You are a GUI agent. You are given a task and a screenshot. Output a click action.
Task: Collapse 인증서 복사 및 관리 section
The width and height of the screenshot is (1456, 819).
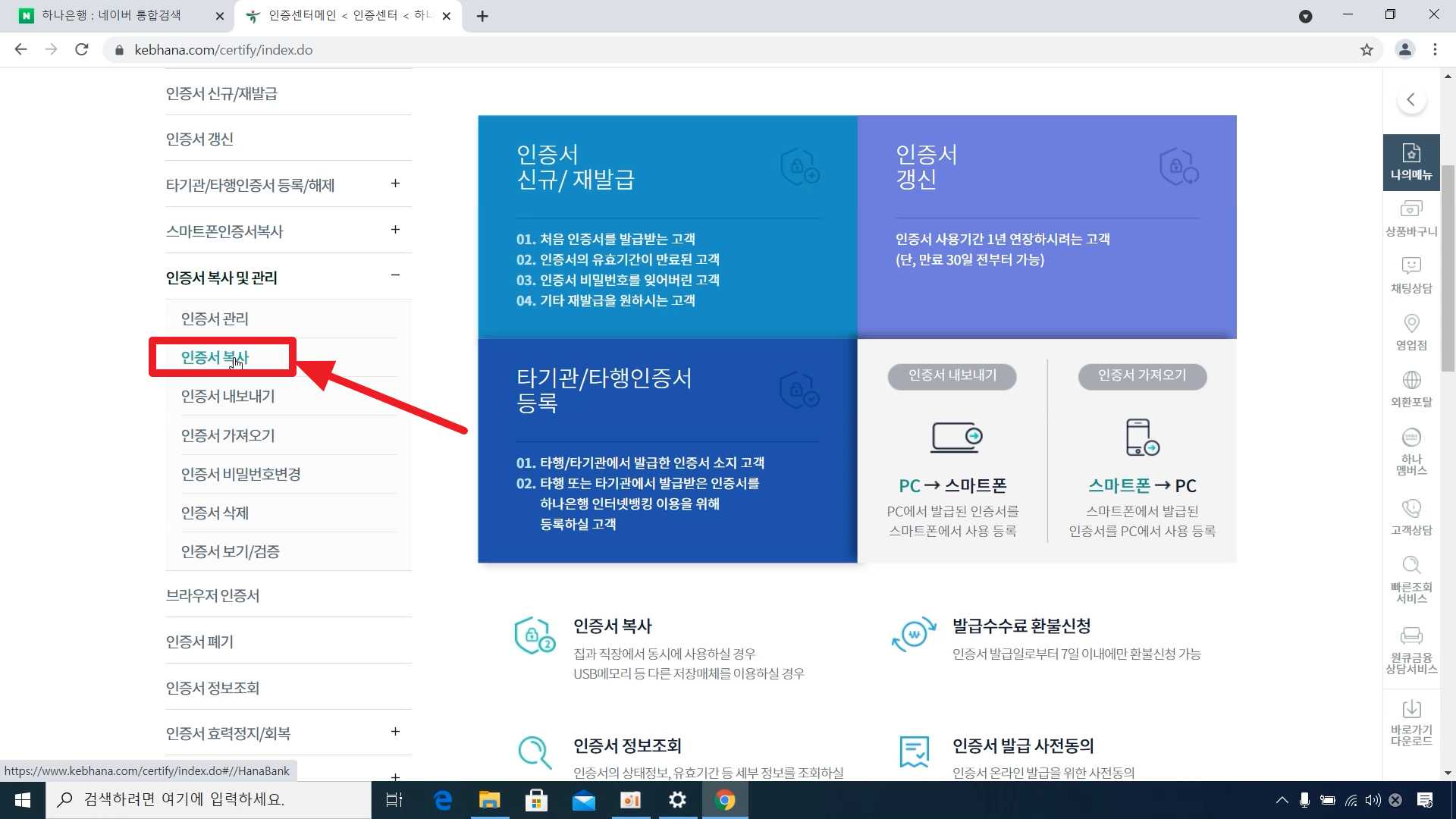395,276
